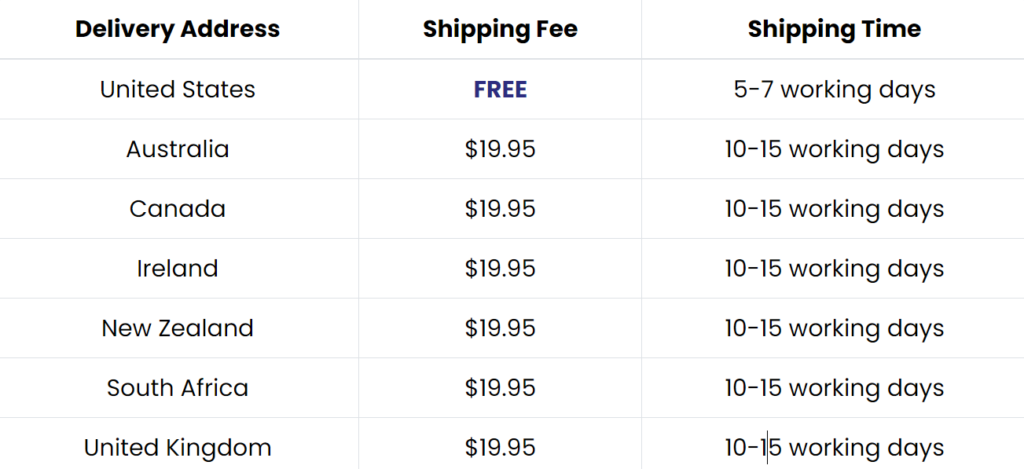Click New Zealand's 10-15 working days cell
This screenshot has height=469, width=1024.
pyautogui.click(x=835, y=328)
